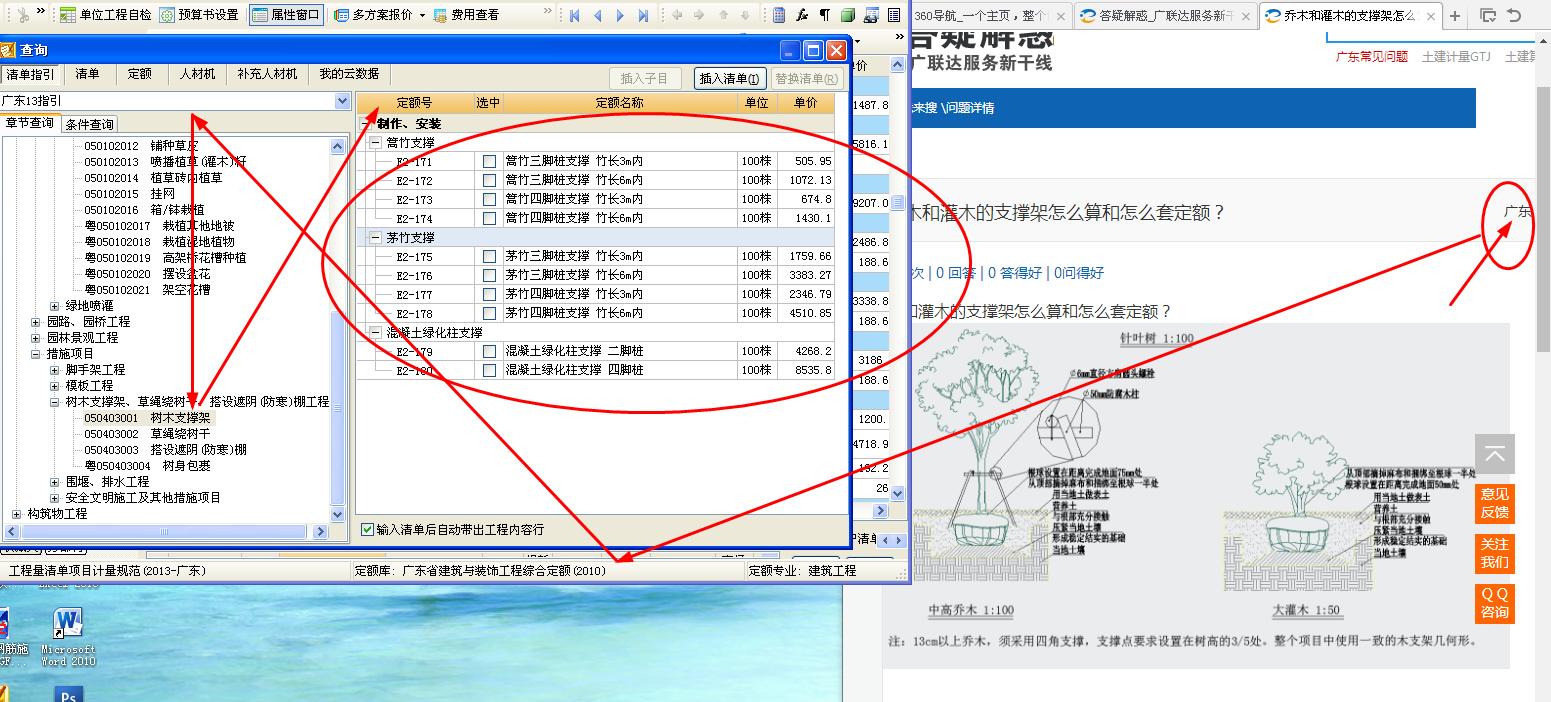Select tree item 050403002 草绳绕树干
The height and width of the screenshot is (702, 1551).
coord(147,434)
